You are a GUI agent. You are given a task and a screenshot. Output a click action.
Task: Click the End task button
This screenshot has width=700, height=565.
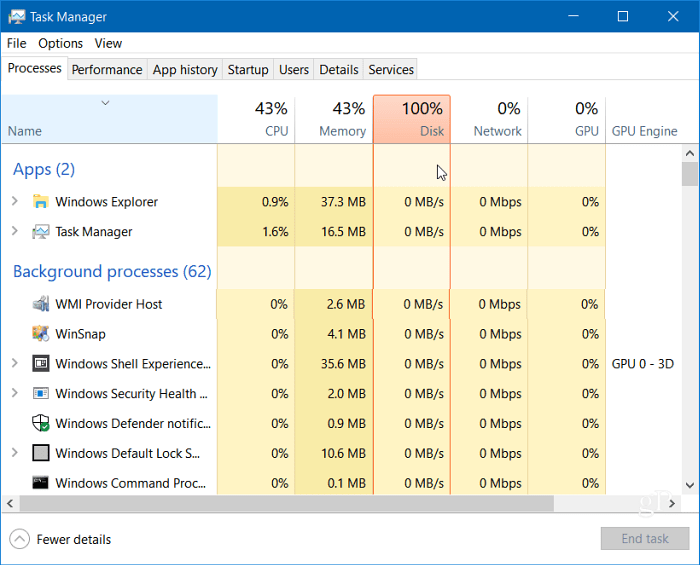point(645,539)
